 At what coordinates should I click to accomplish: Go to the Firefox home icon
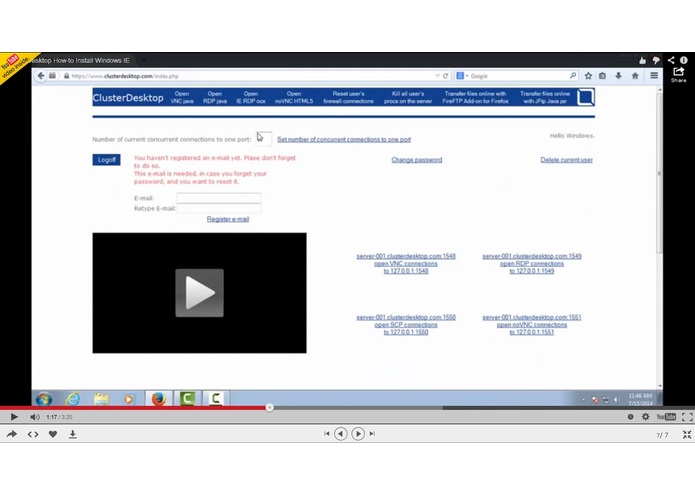tap(635, 76)
